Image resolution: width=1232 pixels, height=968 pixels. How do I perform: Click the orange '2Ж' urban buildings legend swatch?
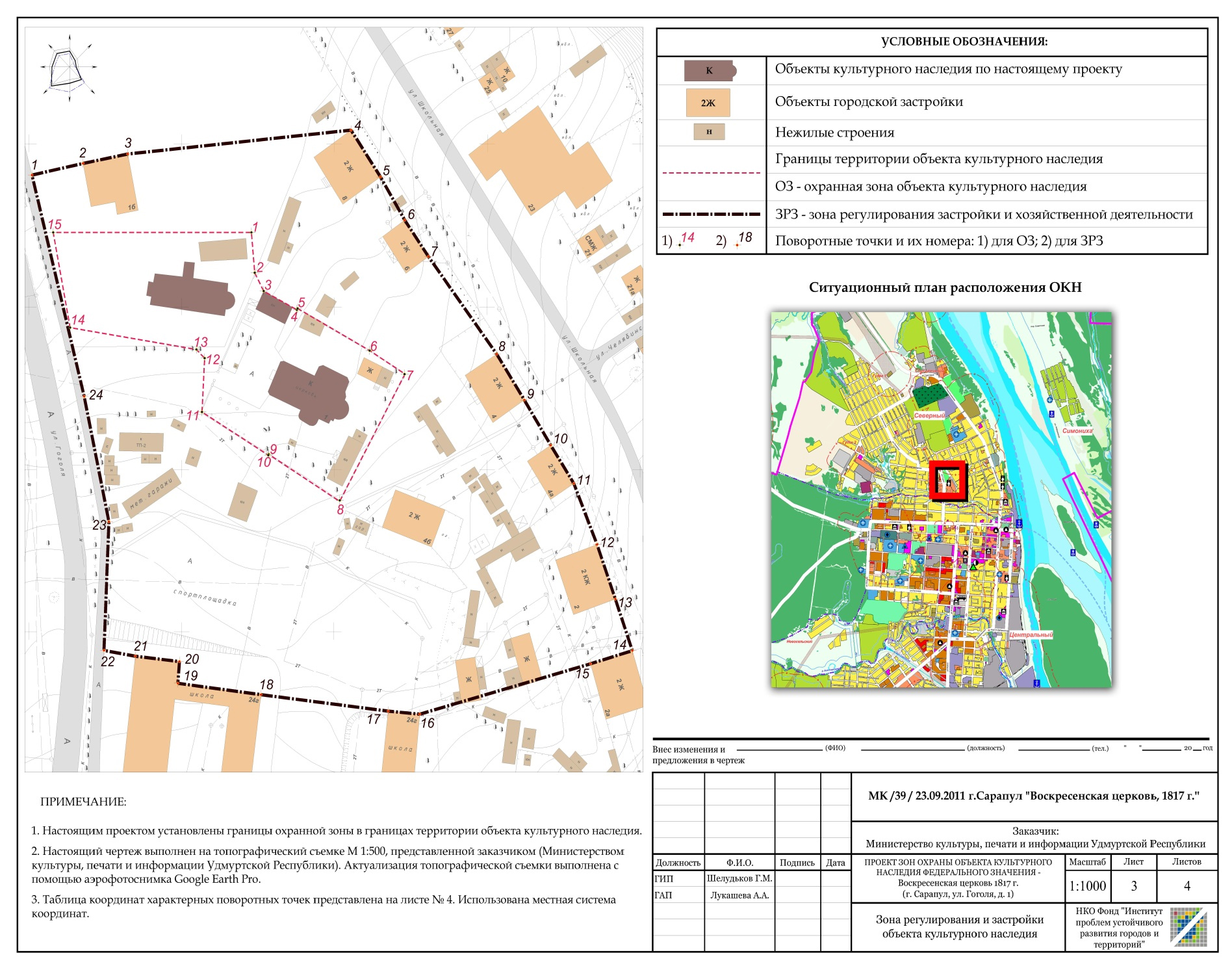(708, 103)
